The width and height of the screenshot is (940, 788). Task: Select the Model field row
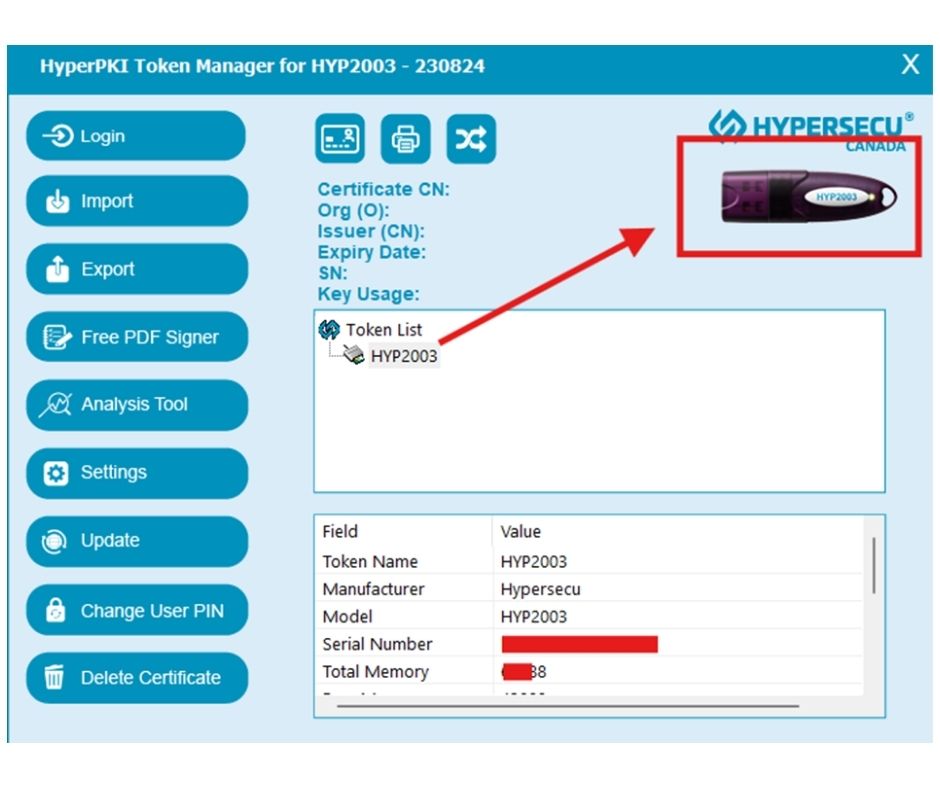[589, 616]
